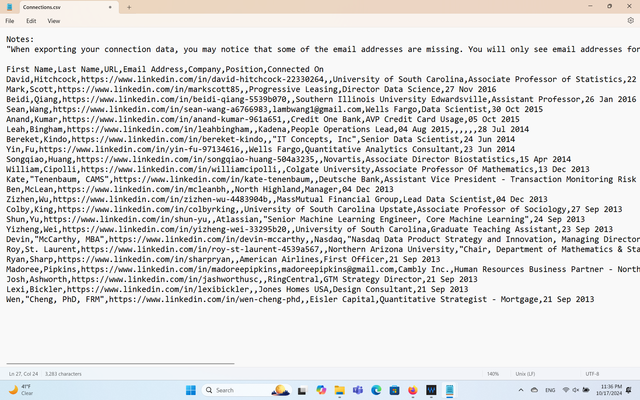Click the Ryan,Sharp row

223,259
